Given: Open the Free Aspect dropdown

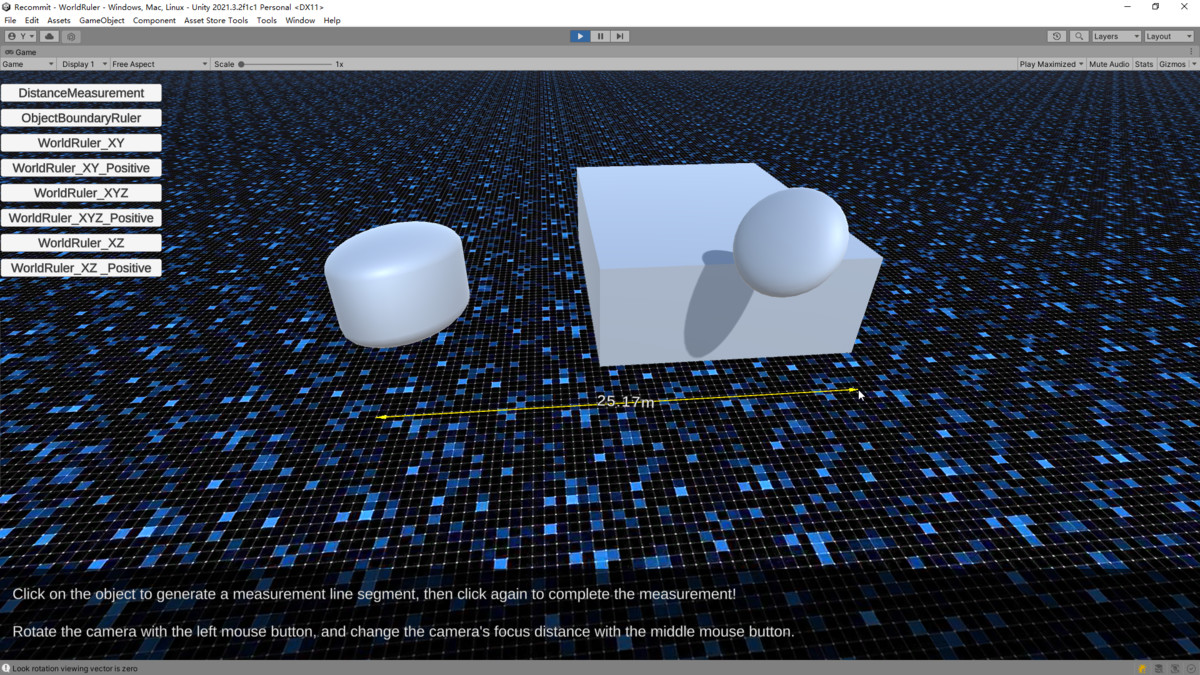Looking at the screenshot, I should [x=159, y=64].
